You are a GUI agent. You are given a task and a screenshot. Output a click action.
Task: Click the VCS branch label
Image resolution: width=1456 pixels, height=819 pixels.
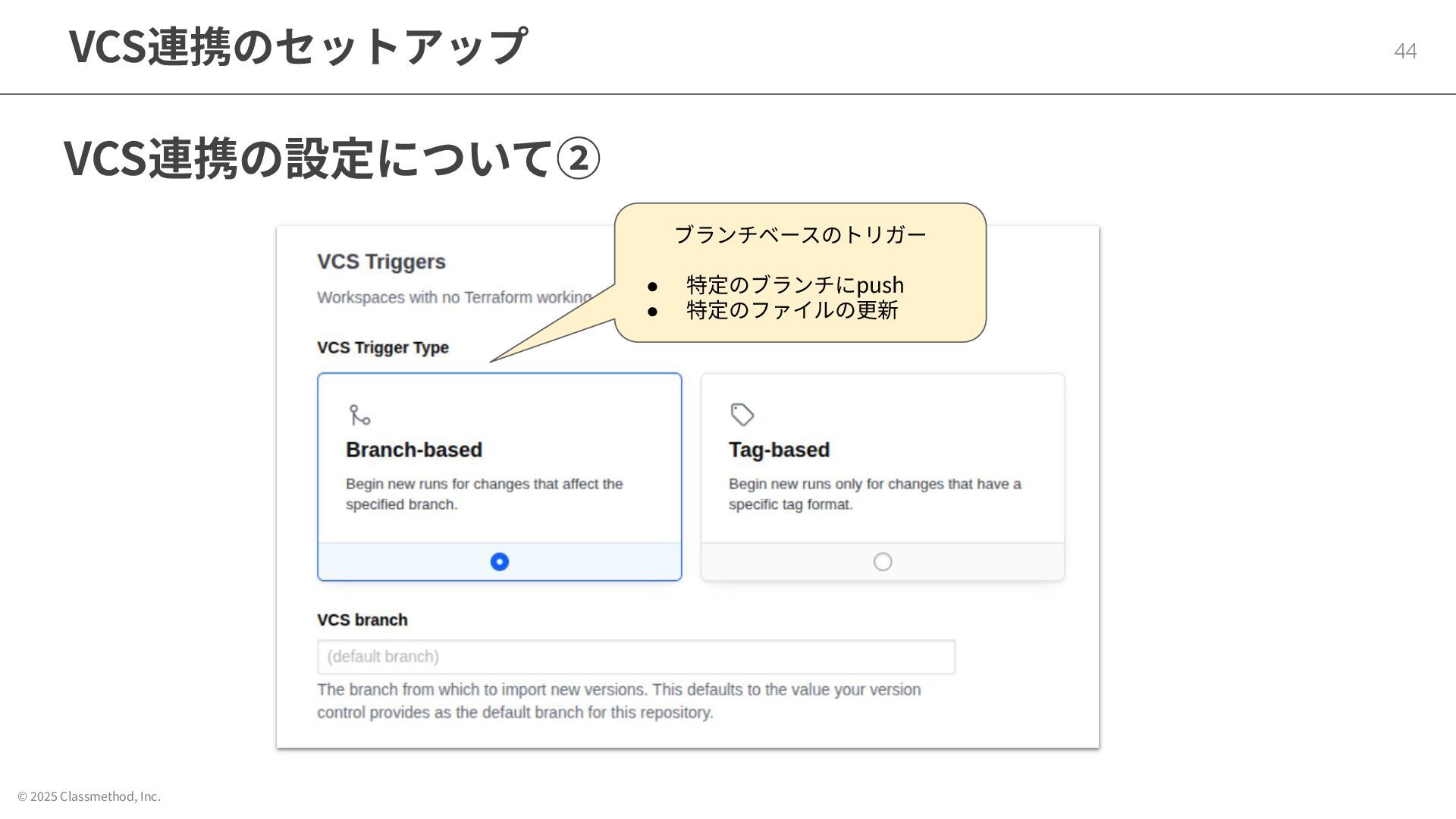click(x=362, y=620)
